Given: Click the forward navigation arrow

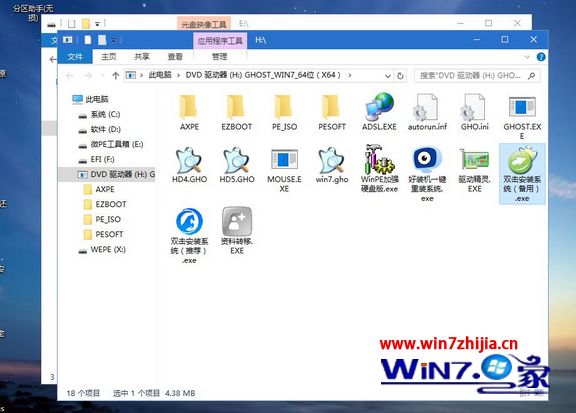Looking at the screenshot, I should 88,76.
